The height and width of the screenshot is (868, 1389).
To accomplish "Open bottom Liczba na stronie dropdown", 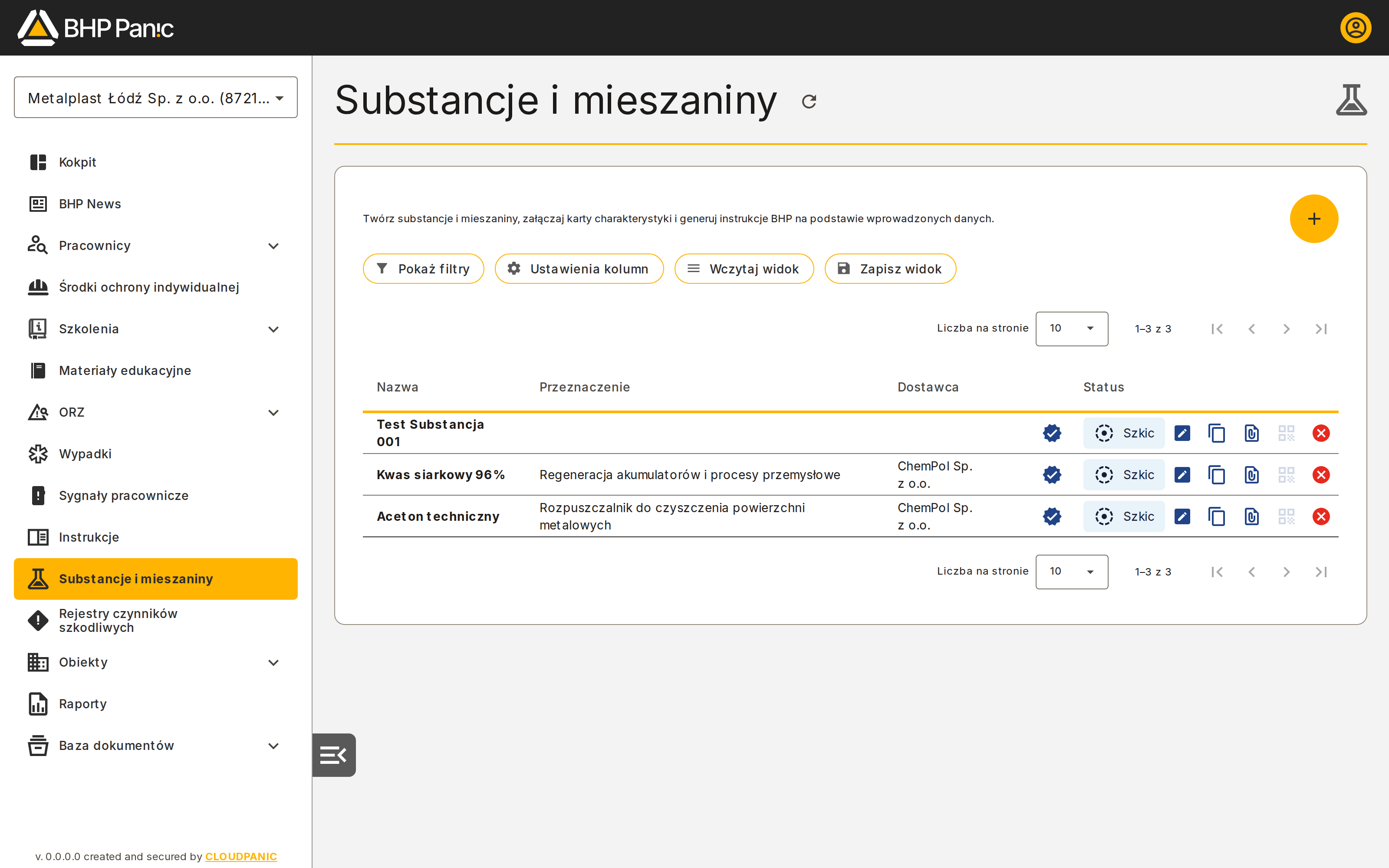I will [1071, 572].
